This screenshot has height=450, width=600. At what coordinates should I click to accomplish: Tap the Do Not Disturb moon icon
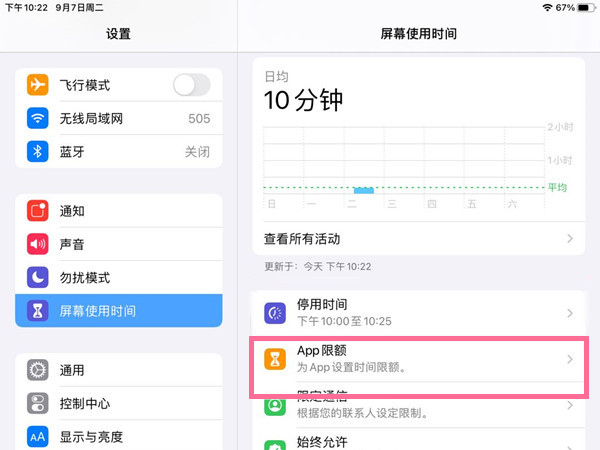[x=38, y=277]
